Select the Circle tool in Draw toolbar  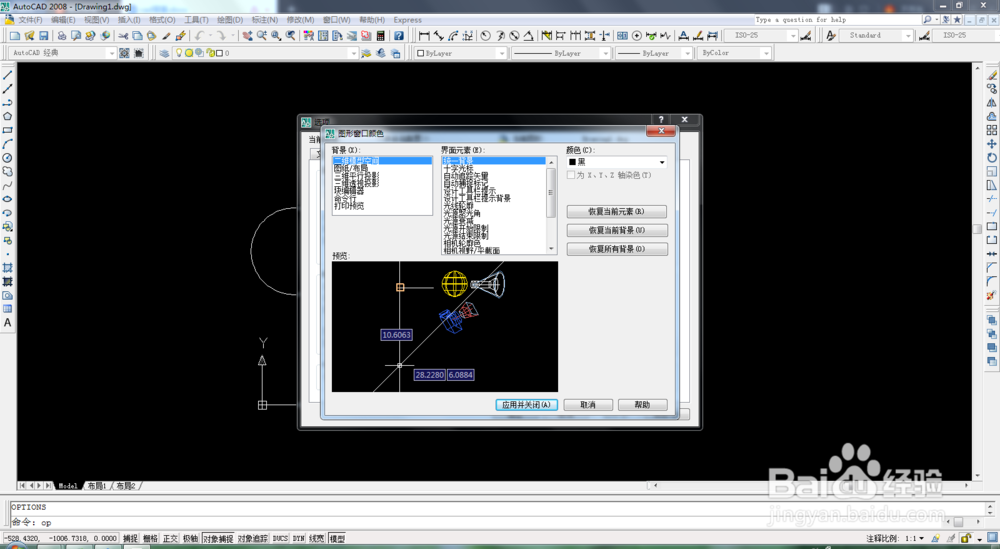pos(8,157)
